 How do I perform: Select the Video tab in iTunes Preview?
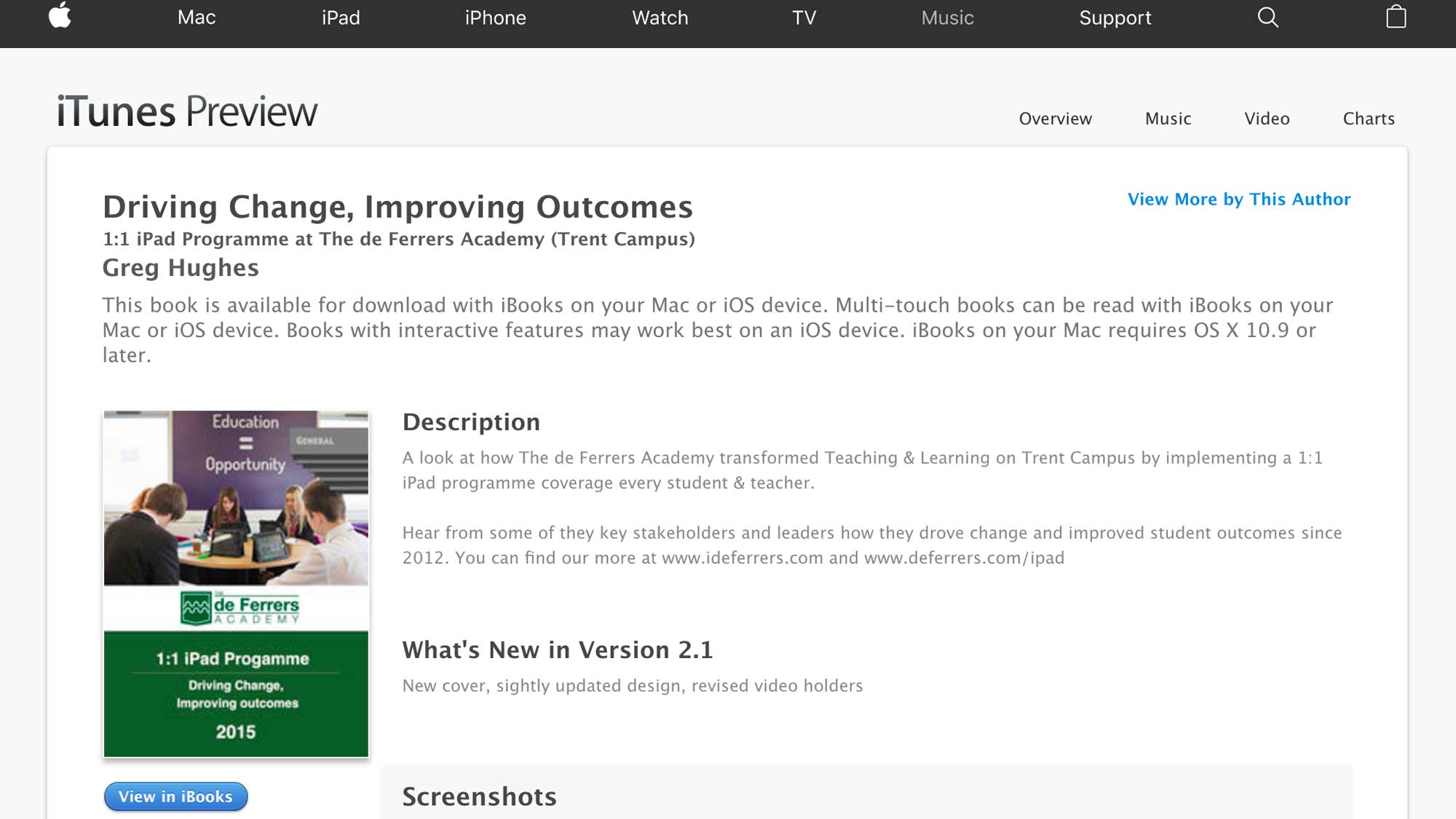[x=1267, y=119]
